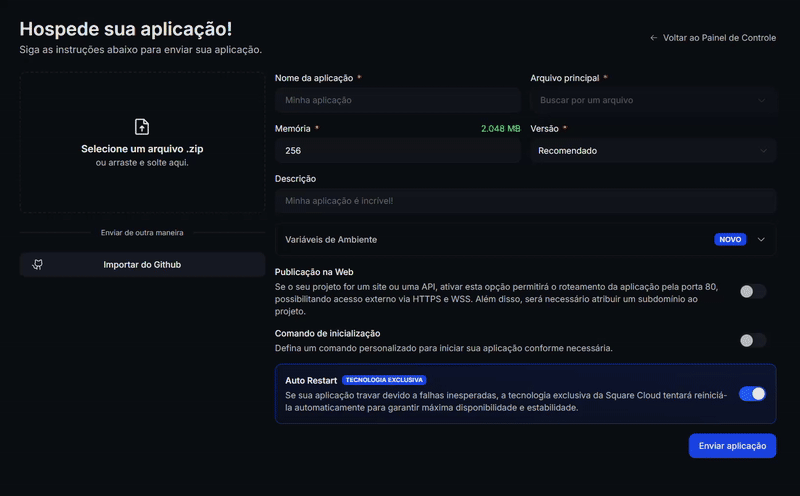
Task: Open the Versão Recomendado dropdown
Action: click(x=653, y=151)
